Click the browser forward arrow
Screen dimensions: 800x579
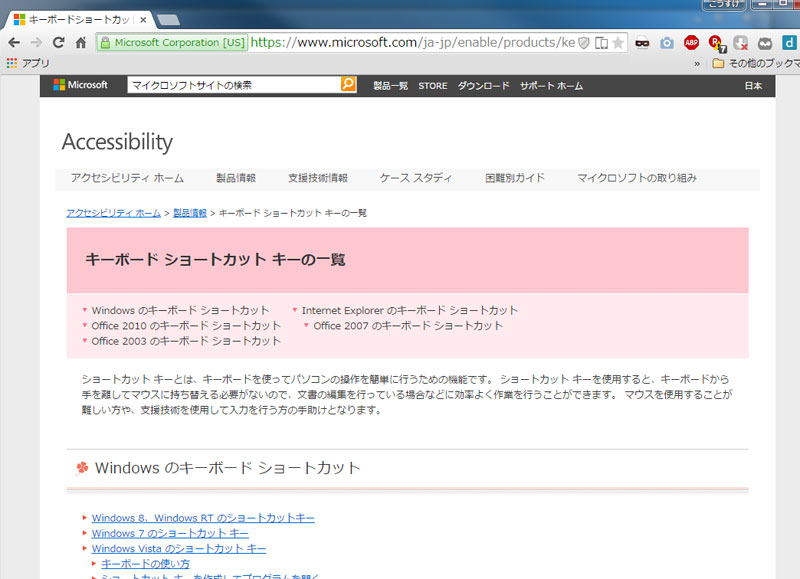tap(36, 43)
